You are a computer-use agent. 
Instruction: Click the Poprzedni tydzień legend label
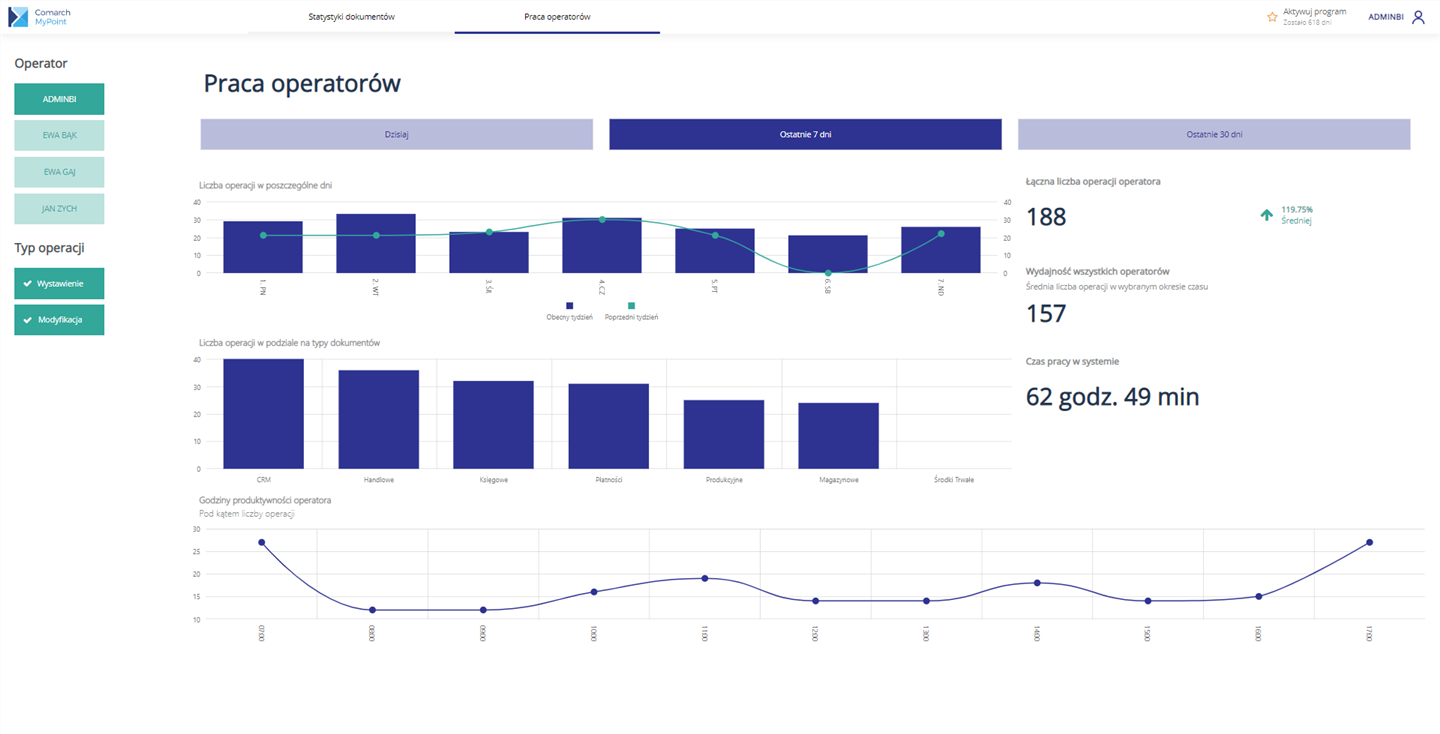[631, 317]
